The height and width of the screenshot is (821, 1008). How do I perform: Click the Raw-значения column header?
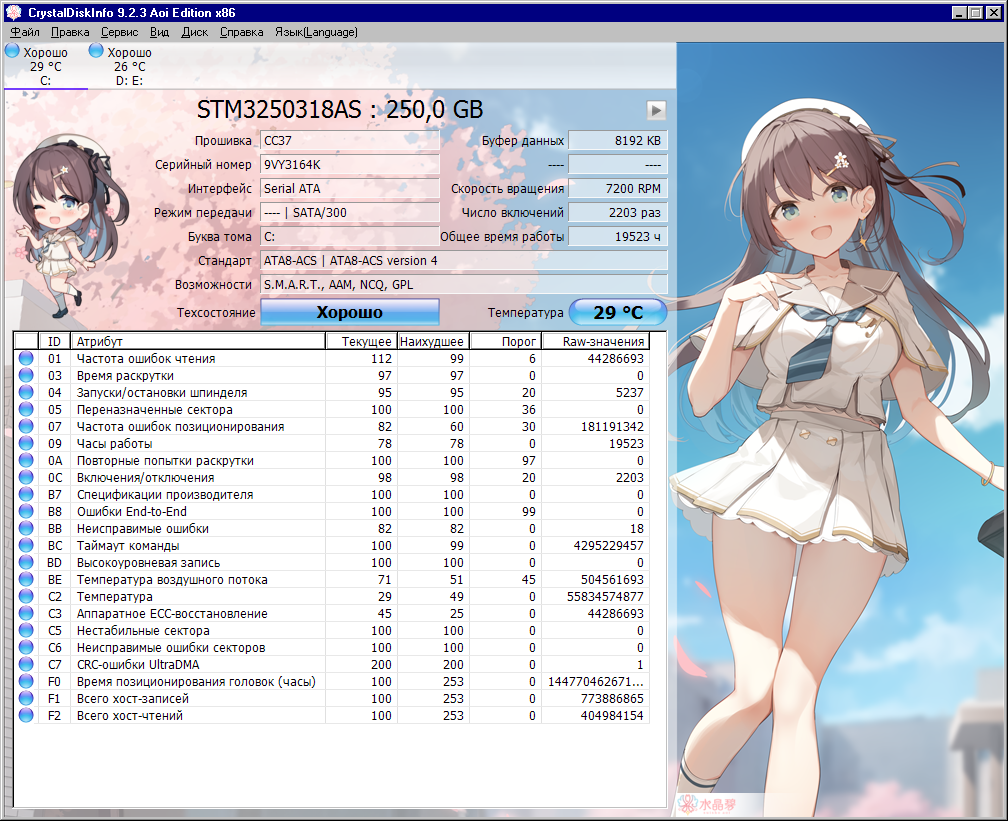click(601, 342)
